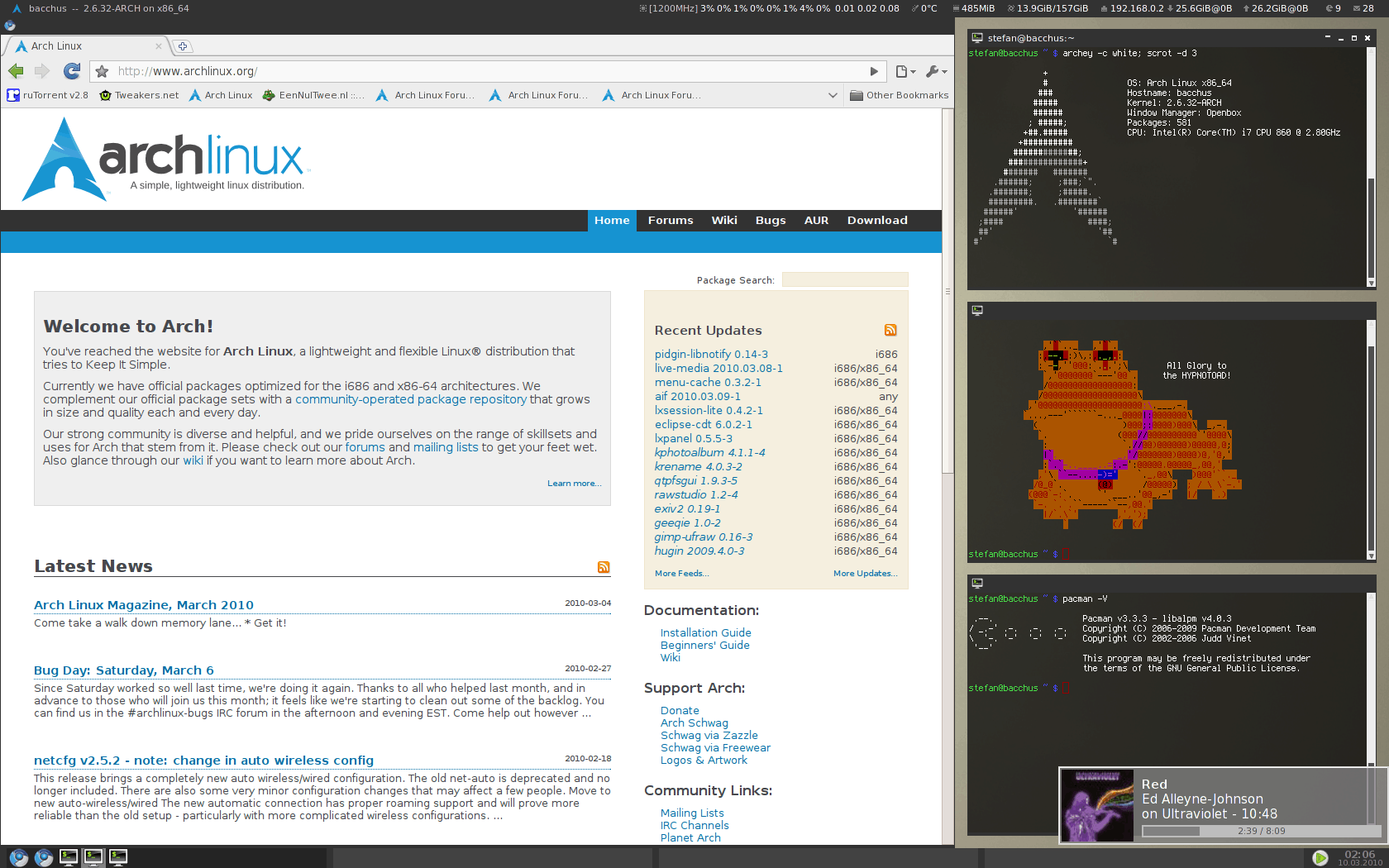This screenshot has width=1389, height=868.
Task: Close the Arch Linux browser tab
Action: tap(159, 46)
